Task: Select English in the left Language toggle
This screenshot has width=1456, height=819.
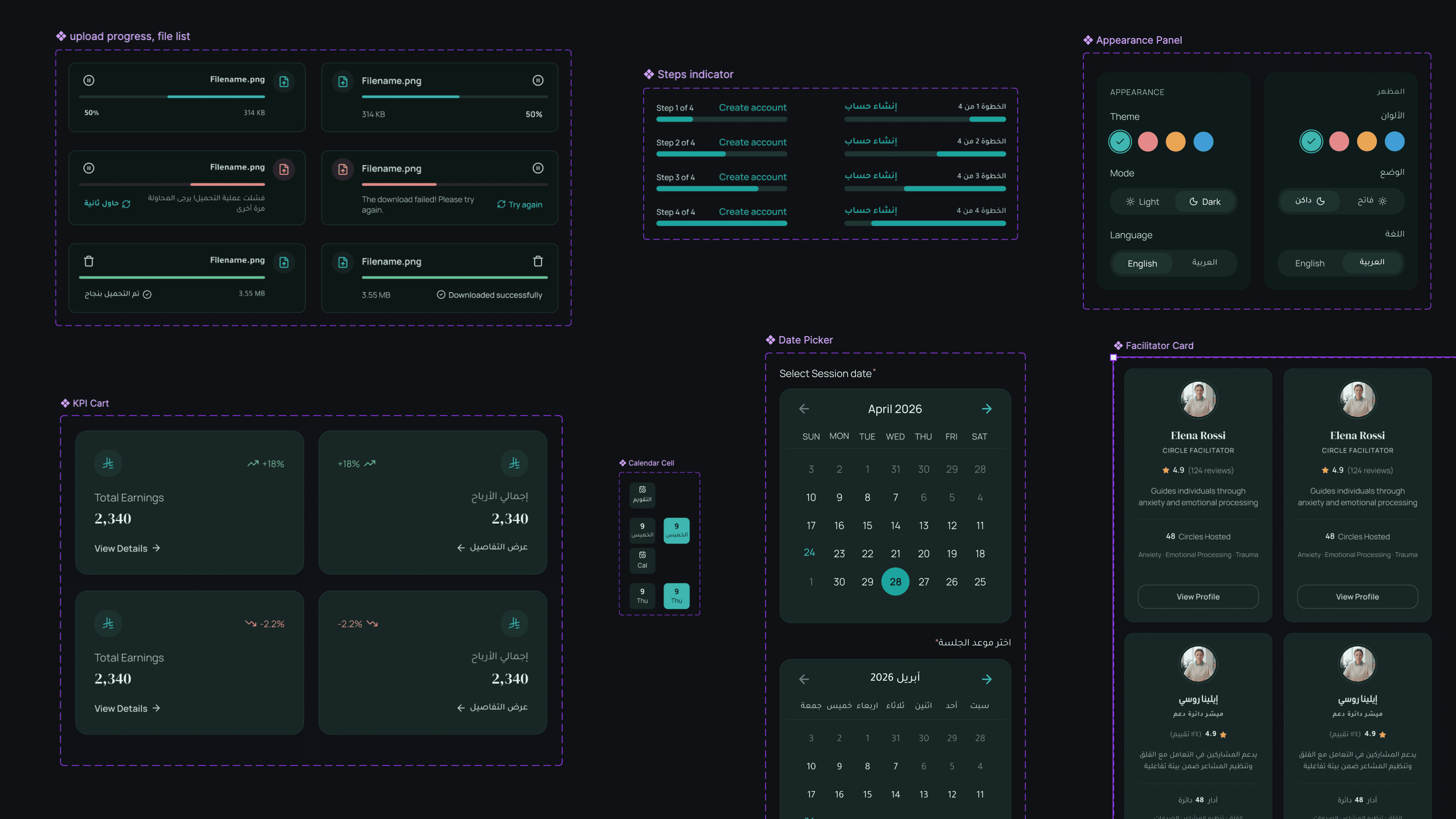Action: [1142, 263]
